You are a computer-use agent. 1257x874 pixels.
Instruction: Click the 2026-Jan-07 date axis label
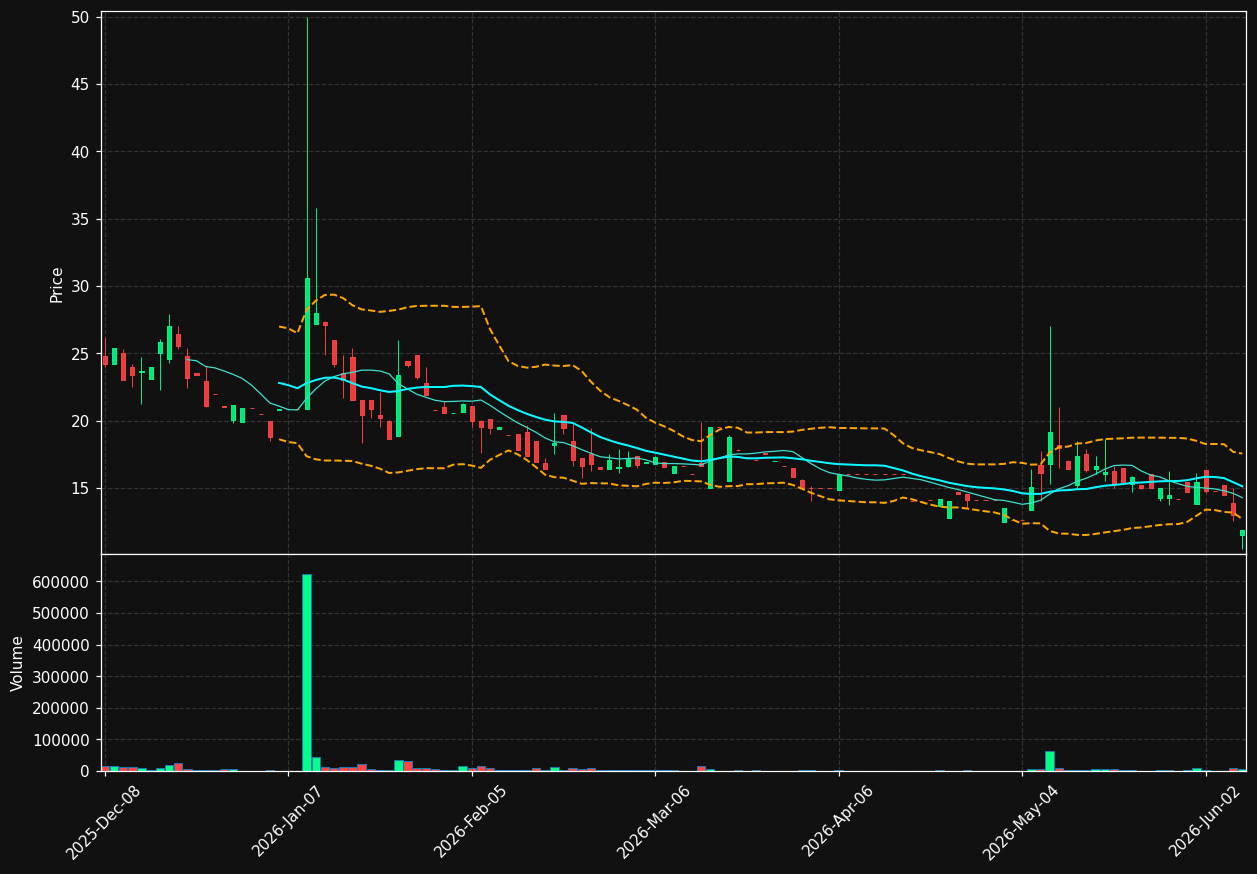coord(288,822)
